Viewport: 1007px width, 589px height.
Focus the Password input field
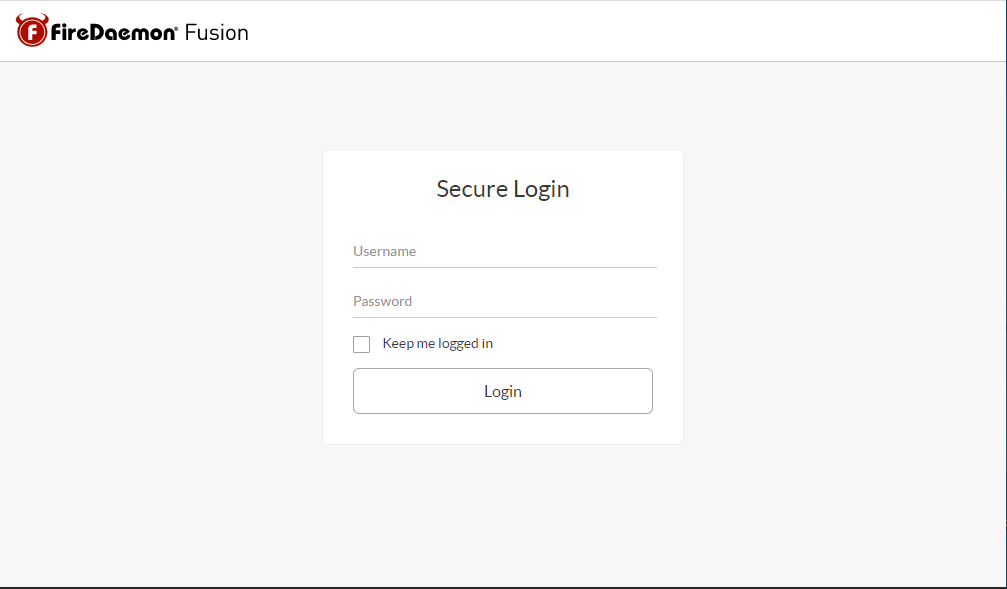[x=504, y=302]
